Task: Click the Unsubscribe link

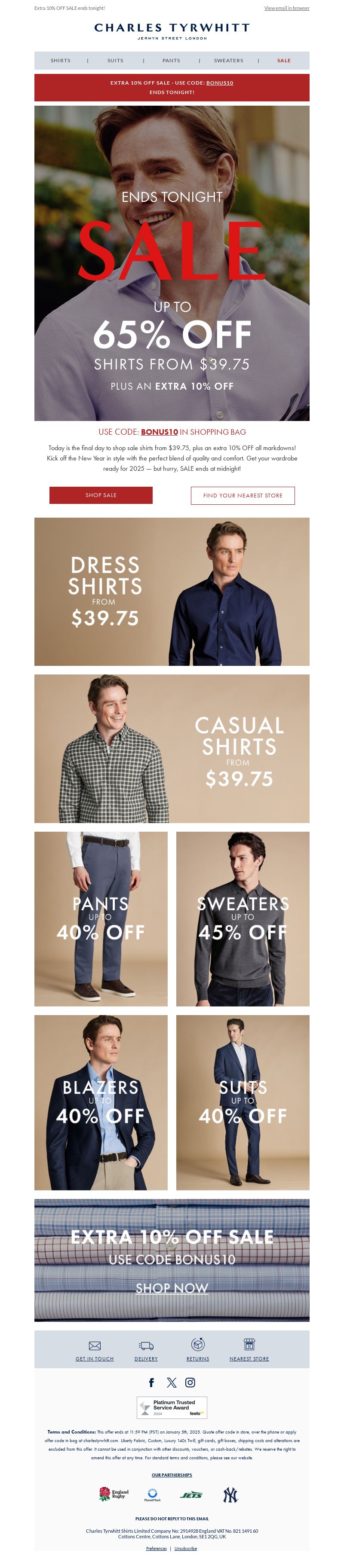Action: pyautogui.click(x=186, y=1549)
